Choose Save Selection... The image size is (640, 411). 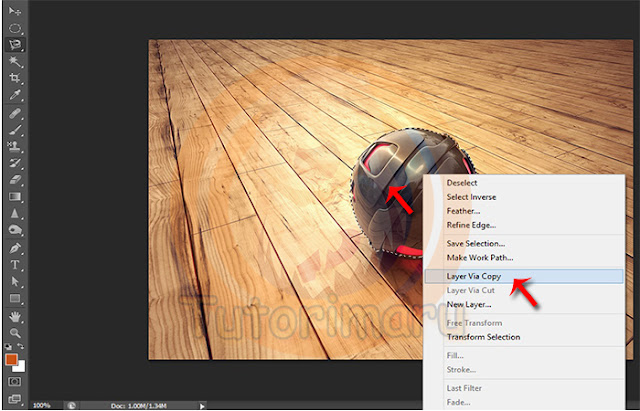pyautogui.click(x=476, y=244)
